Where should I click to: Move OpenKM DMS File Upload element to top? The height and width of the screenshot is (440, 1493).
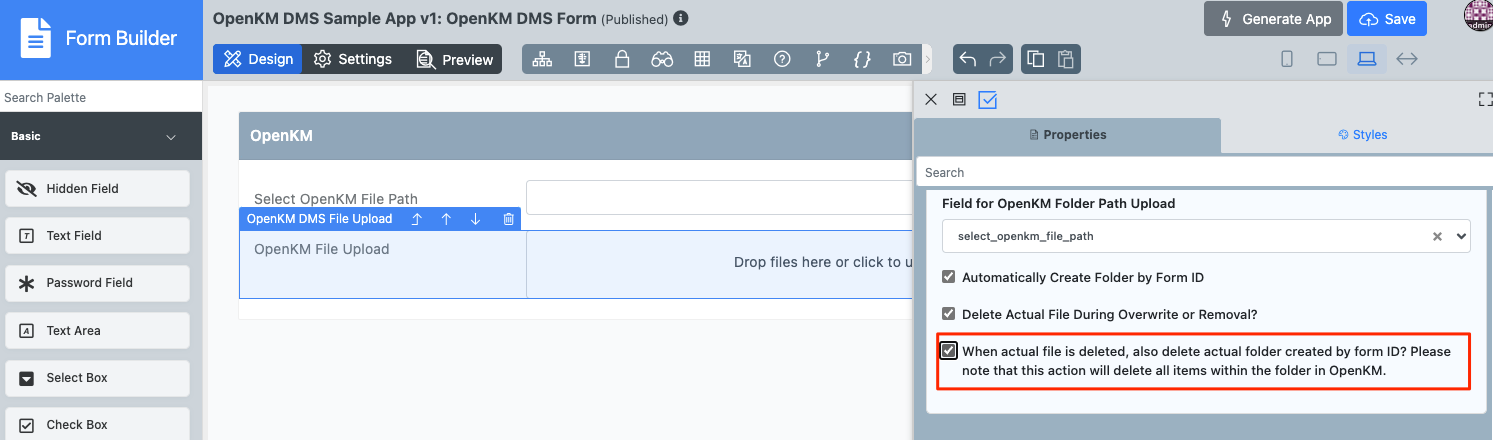coord(417,219)
